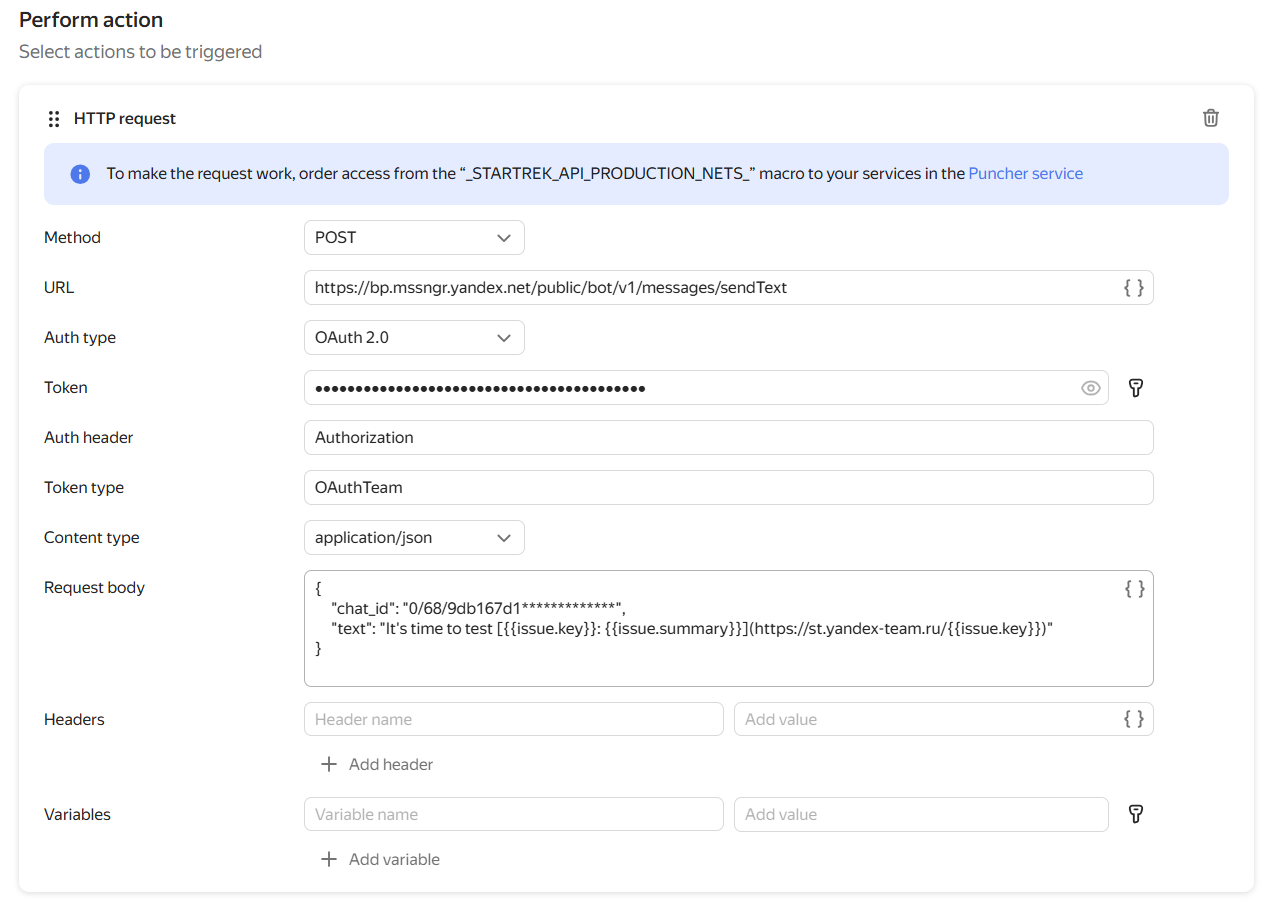The image size is (1265, 903).
Task: Focus the Header name input
Action: [x=514, y=719]
